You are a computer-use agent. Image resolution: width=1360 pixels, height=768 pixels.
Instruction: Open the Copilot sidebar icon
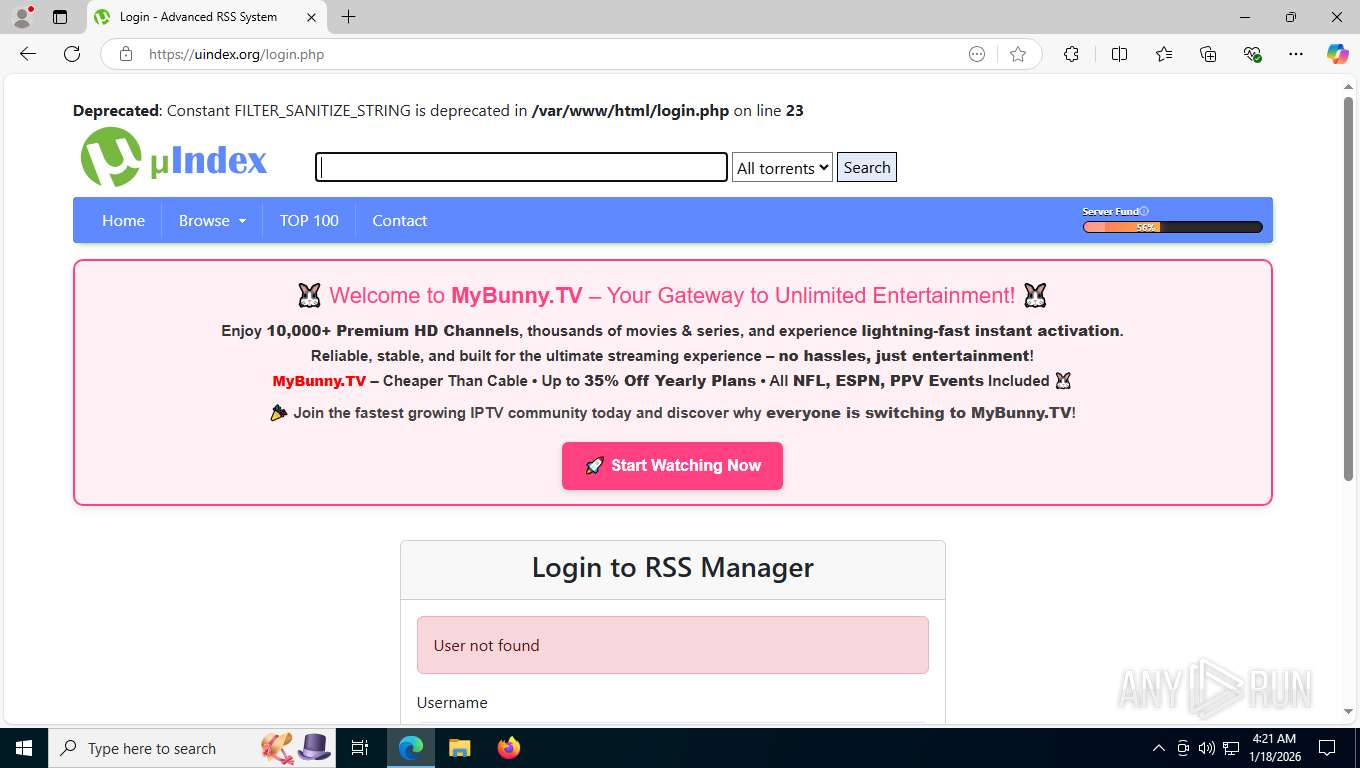(x=1337, y=54)
